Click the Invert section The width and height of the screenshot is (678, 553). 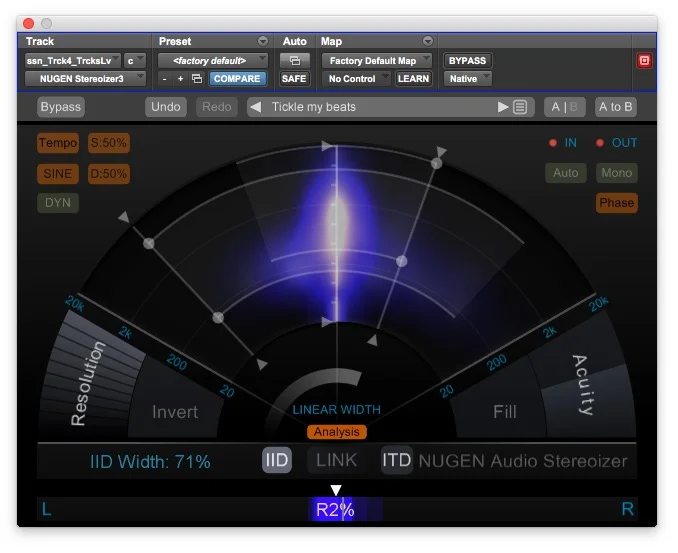pos(175,412)
